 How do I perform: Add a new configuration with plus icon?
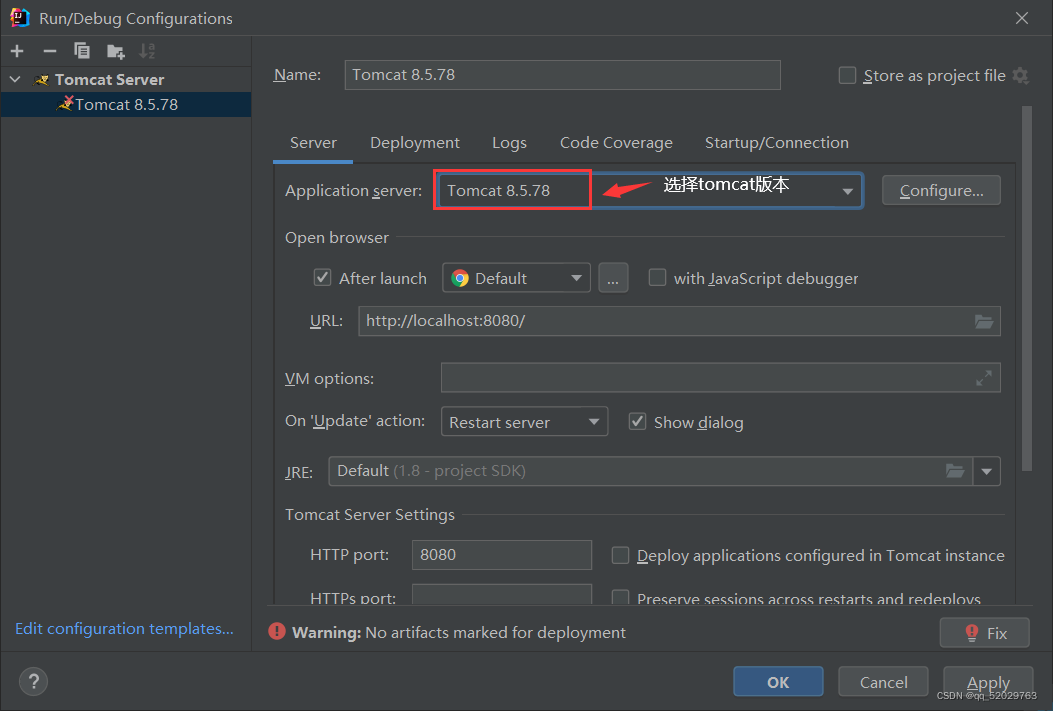(x=17, y=51)
